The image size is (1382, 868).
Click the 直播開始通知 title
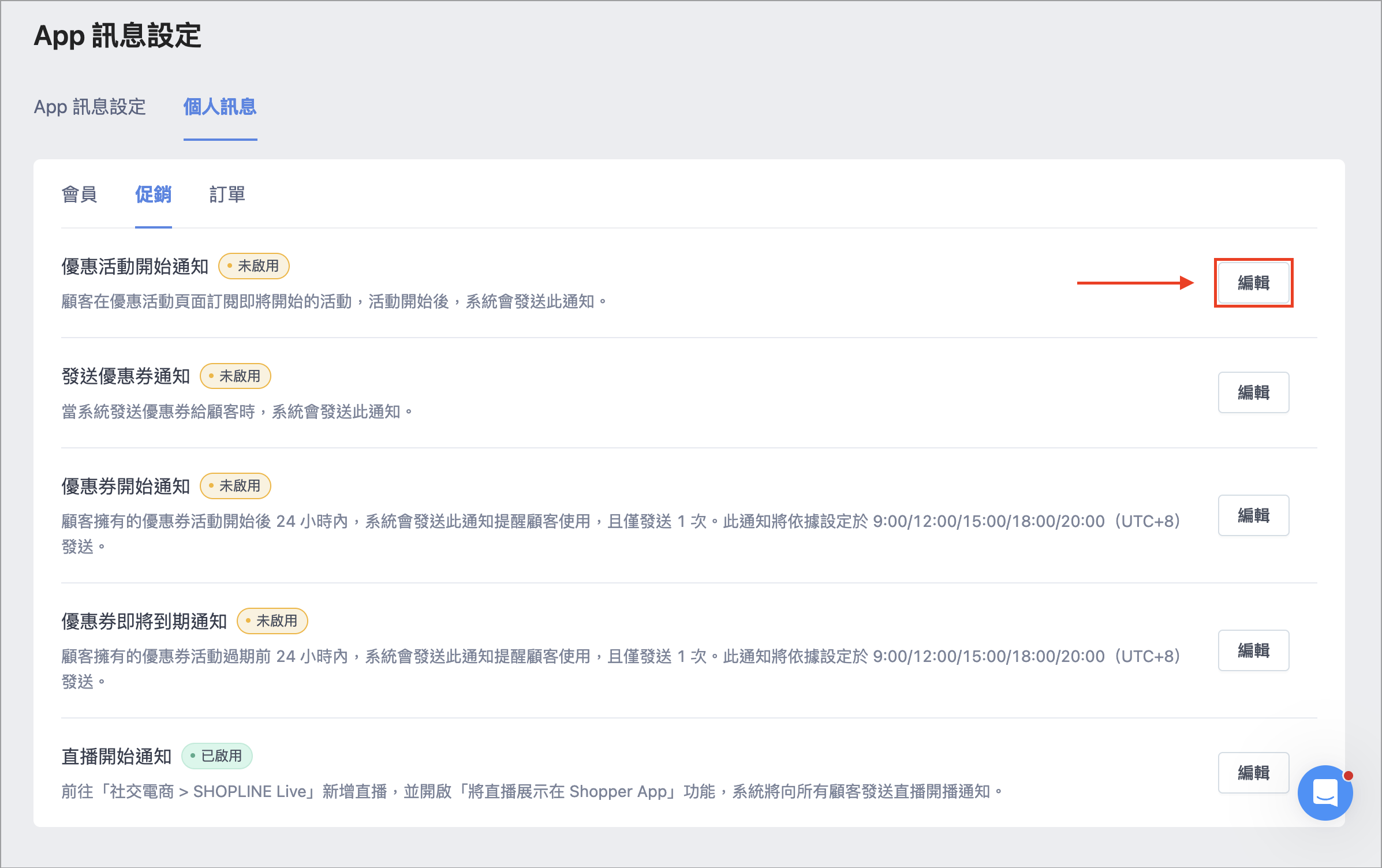[116, 756]
